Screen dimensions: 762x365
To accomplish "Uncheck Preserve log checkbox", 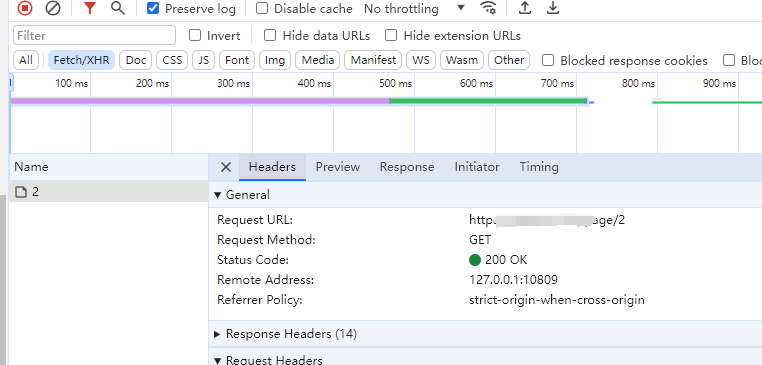I will coord(153,8).
